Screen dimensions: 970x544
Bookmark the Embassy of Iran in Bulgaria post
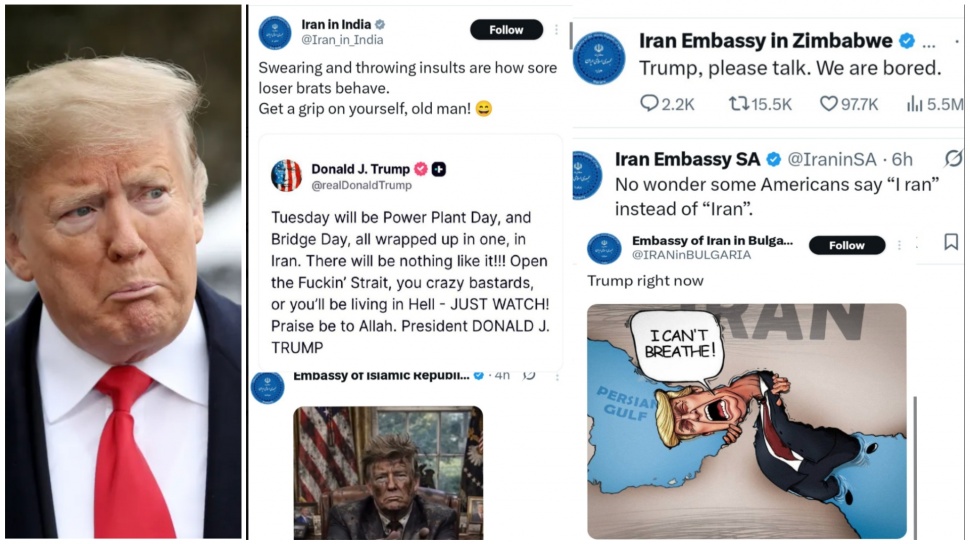click(950, 242)
